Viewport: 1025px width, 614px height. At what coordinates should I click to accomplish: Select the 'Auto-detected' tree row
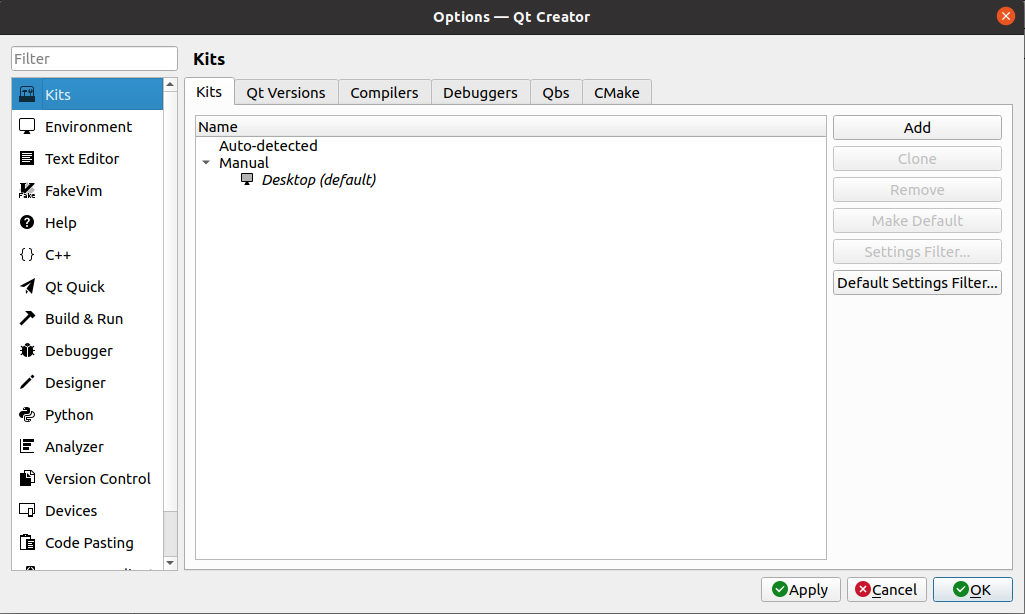pos(268,145)
